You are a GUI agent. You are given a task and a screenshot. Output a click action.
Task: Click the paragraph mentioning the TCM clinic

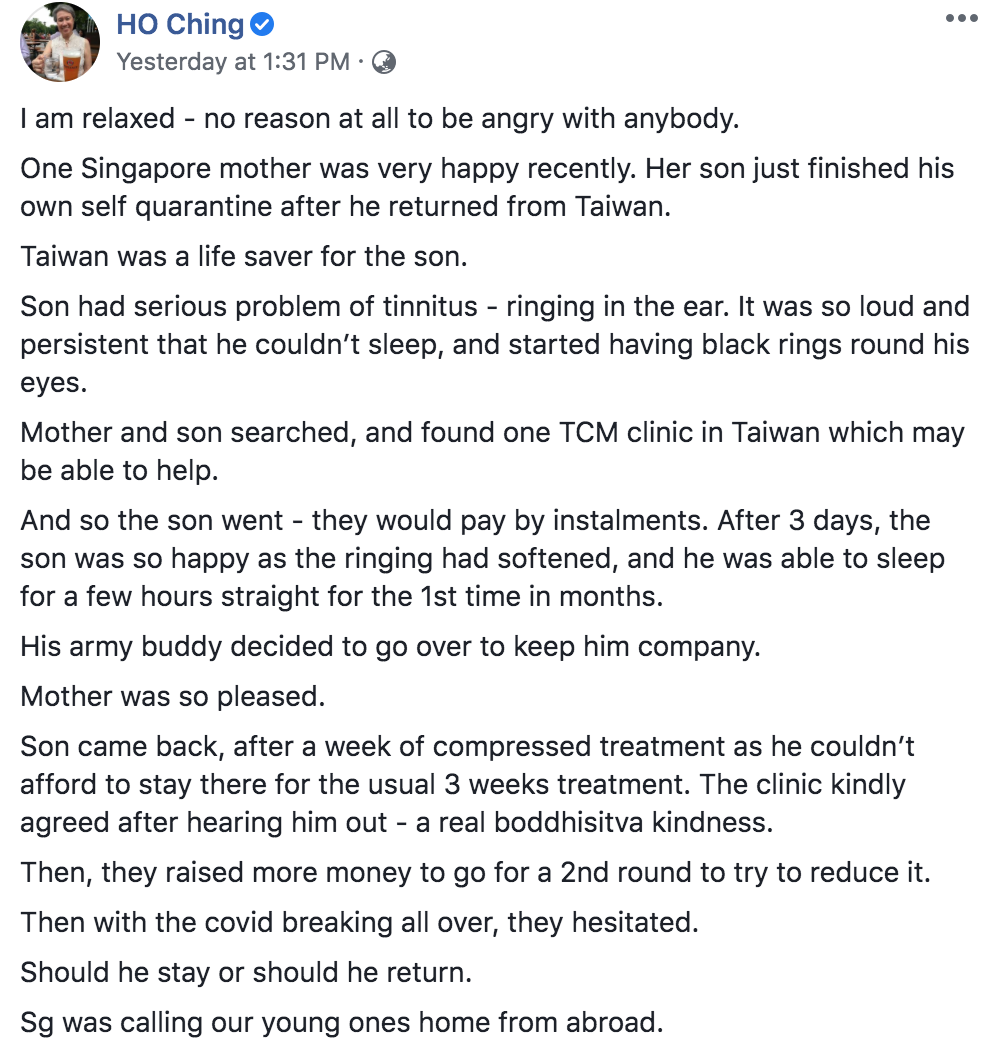click(492, 452)
